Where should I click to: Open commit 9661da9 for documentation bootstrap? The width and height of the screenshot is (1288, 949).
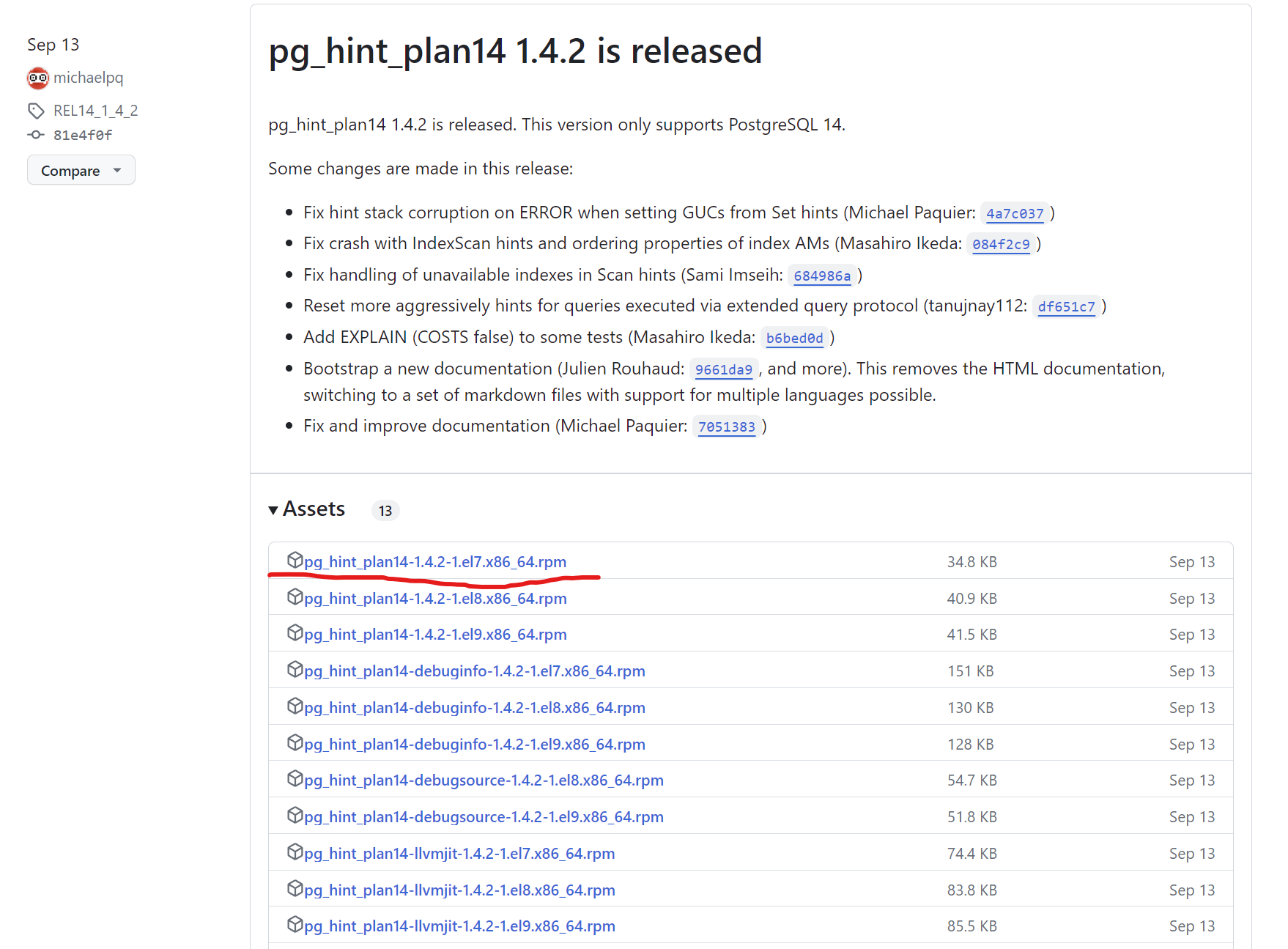tap(724, 369)
